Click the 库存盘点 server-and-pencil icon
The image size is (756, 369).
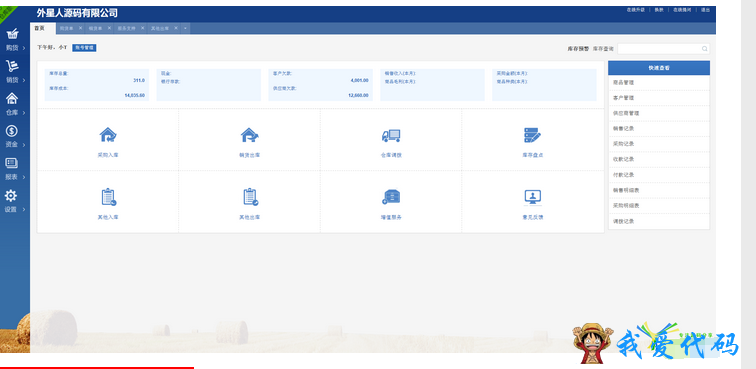(x=532, y=135)
